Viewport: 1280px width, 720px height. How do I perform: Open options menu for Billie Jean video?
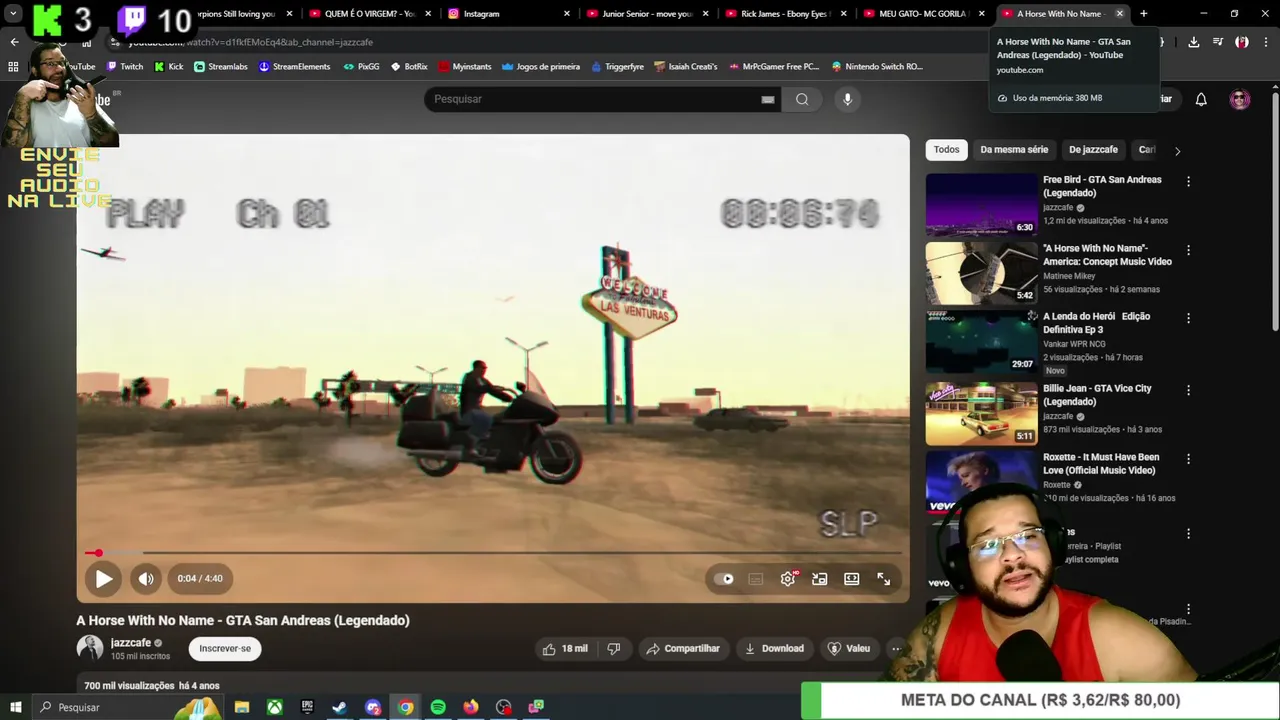click(1188, 390)
